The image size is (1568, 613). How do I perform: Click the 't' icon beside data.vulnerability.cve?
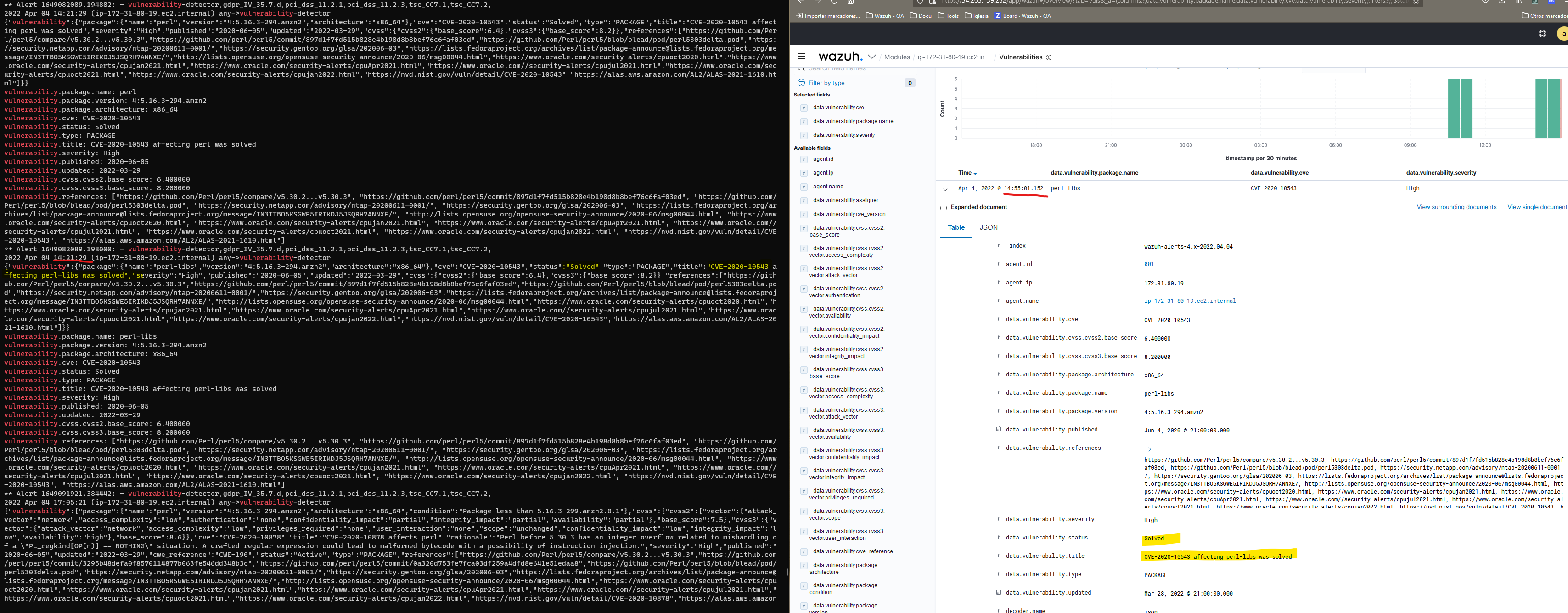click(x=804, y=107)
